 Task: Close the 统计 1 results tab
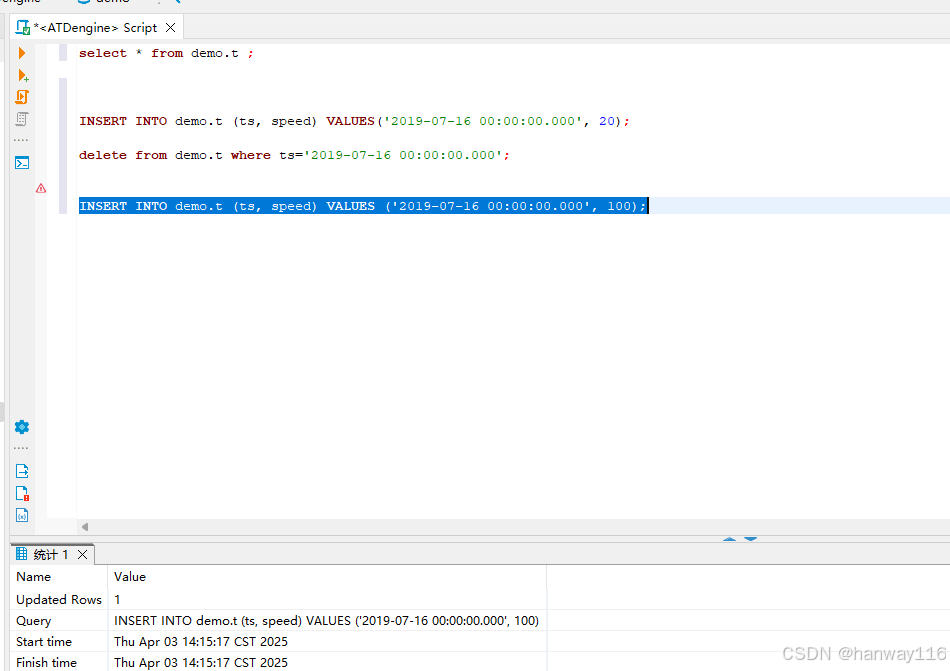(x=83, y=554)
